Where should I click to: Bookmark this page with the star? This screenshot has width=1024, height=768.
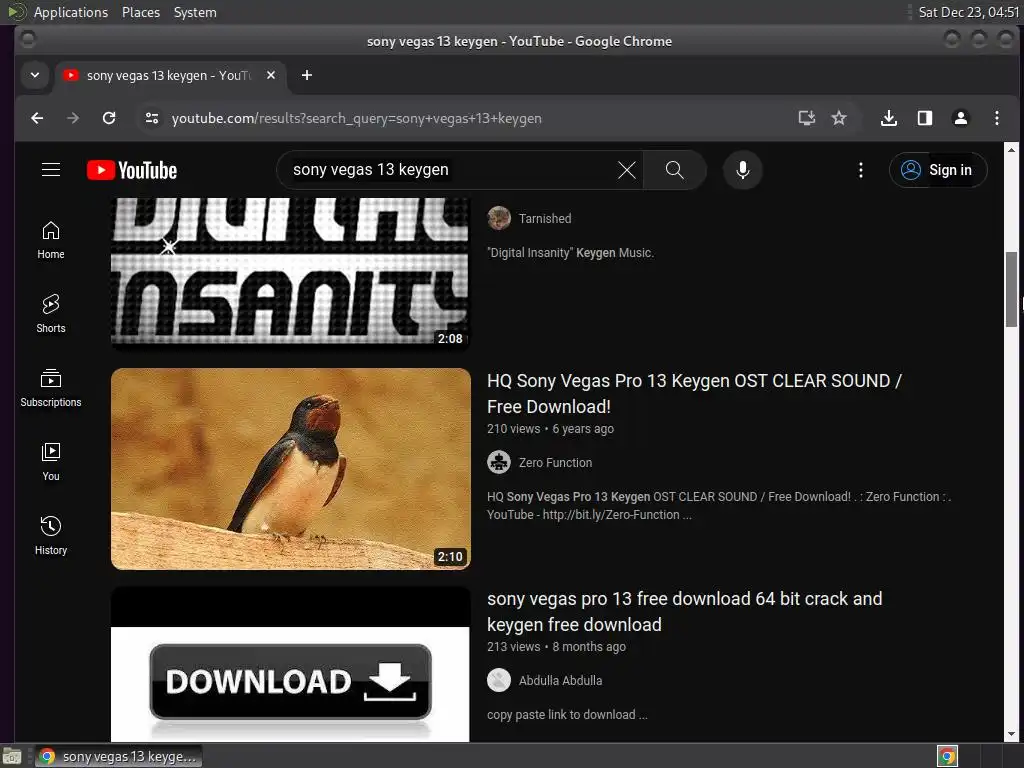[x=839, y=118]
